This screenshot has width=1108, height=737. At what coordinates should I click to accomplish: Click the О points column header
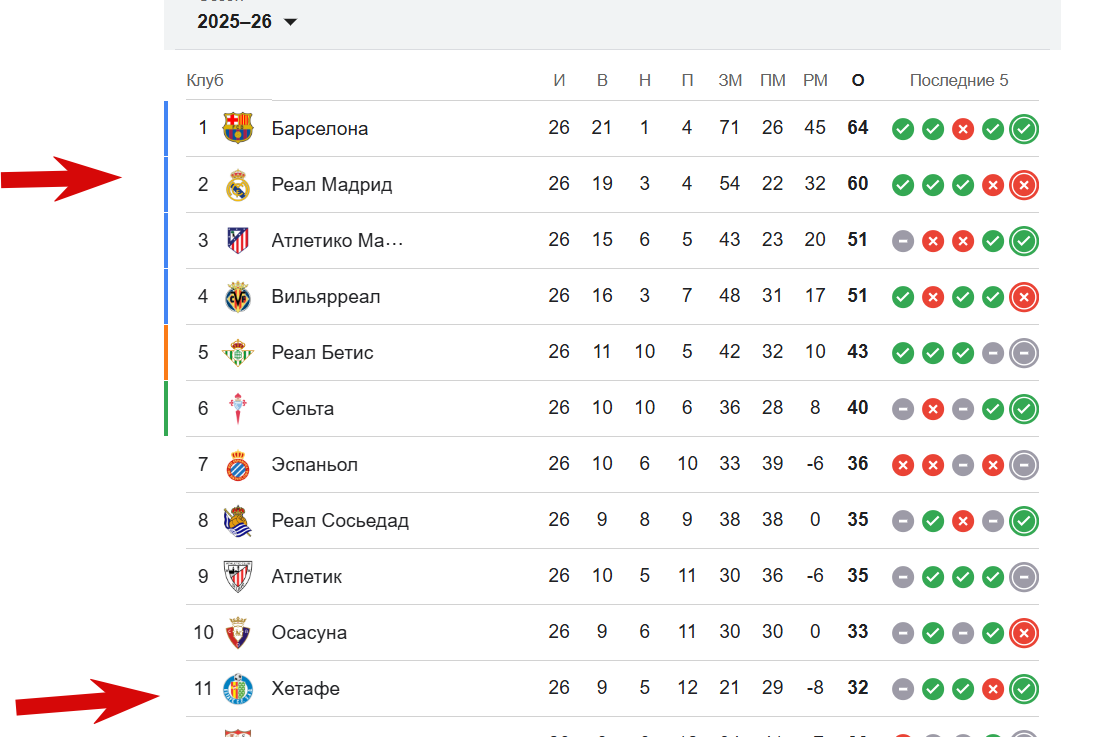[x=858, y=81]
